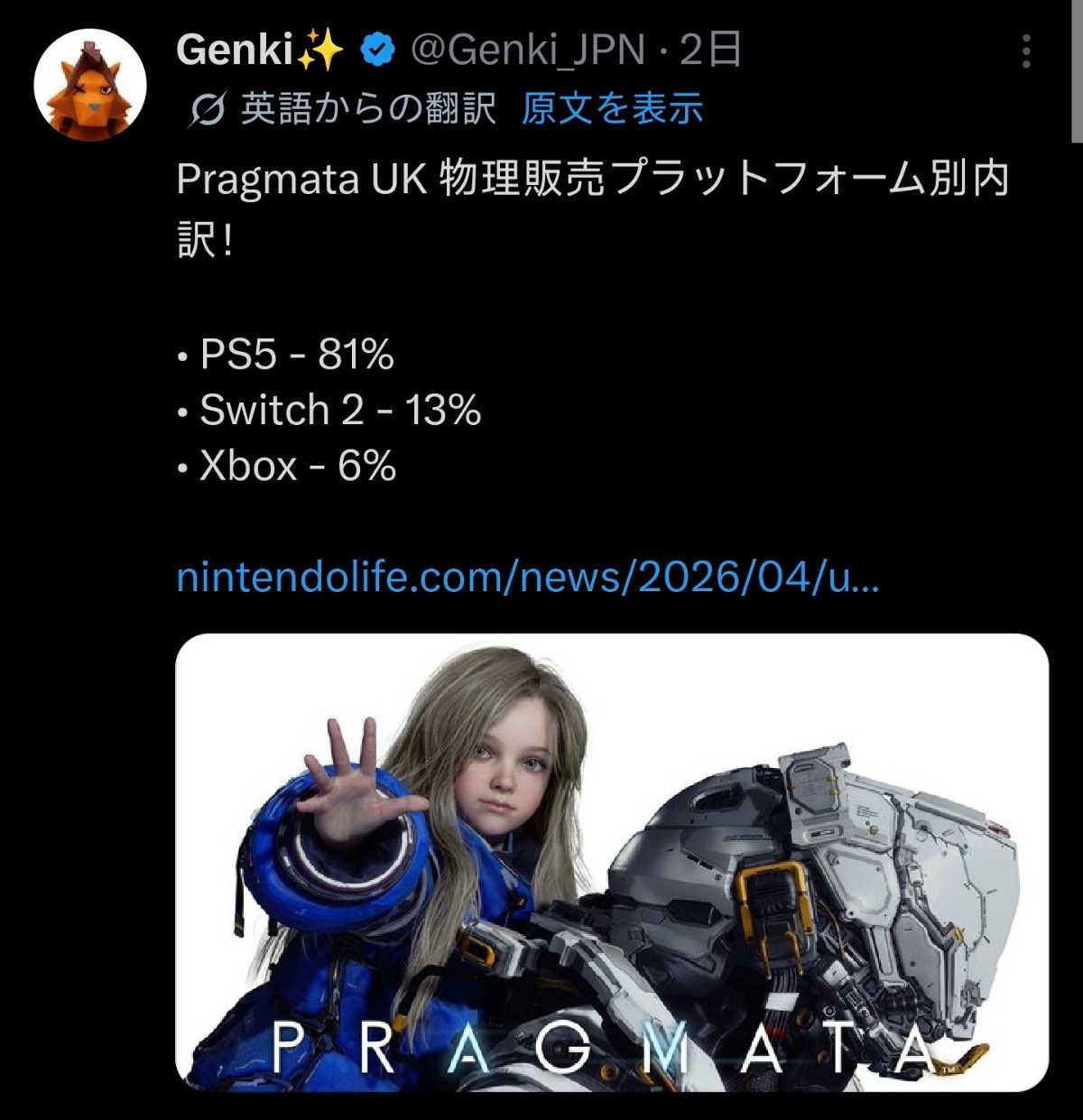Image resolution: width=1083 pixels, height=1120 pixels.
Task: Click the PS5 - 81% line
Action: point(286,355)
